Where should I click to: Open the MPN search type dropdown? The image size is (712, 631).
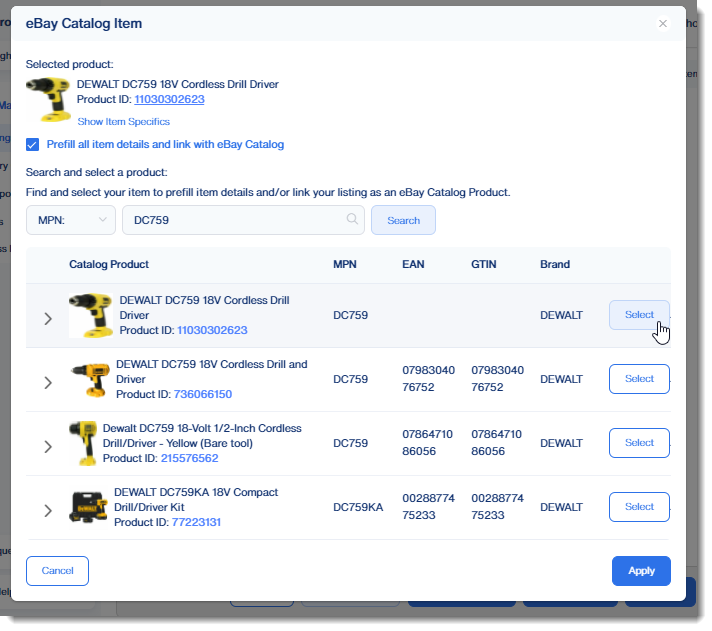coord(71,220)
